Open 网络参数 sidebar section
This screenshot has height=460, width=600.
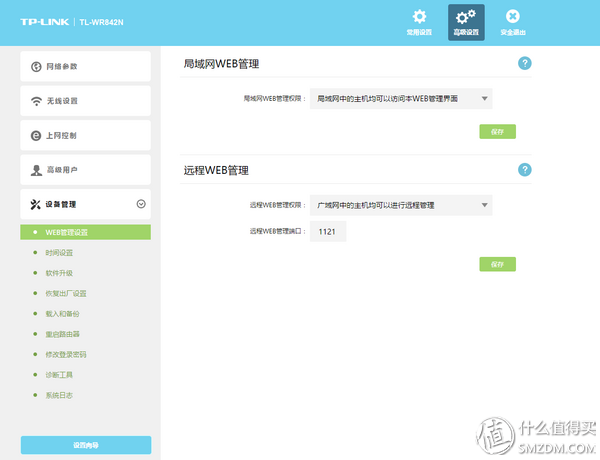(x=85, y=67)
